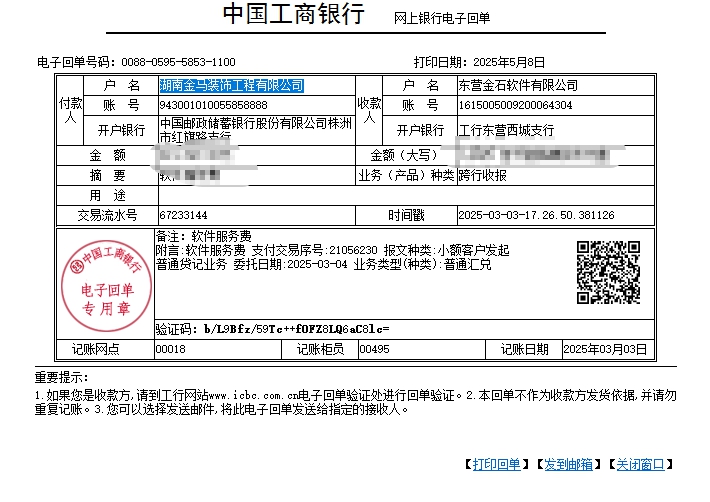Click bookkeeping branch value 00018
Screen dimensions: 710x502
coord(171,349)
